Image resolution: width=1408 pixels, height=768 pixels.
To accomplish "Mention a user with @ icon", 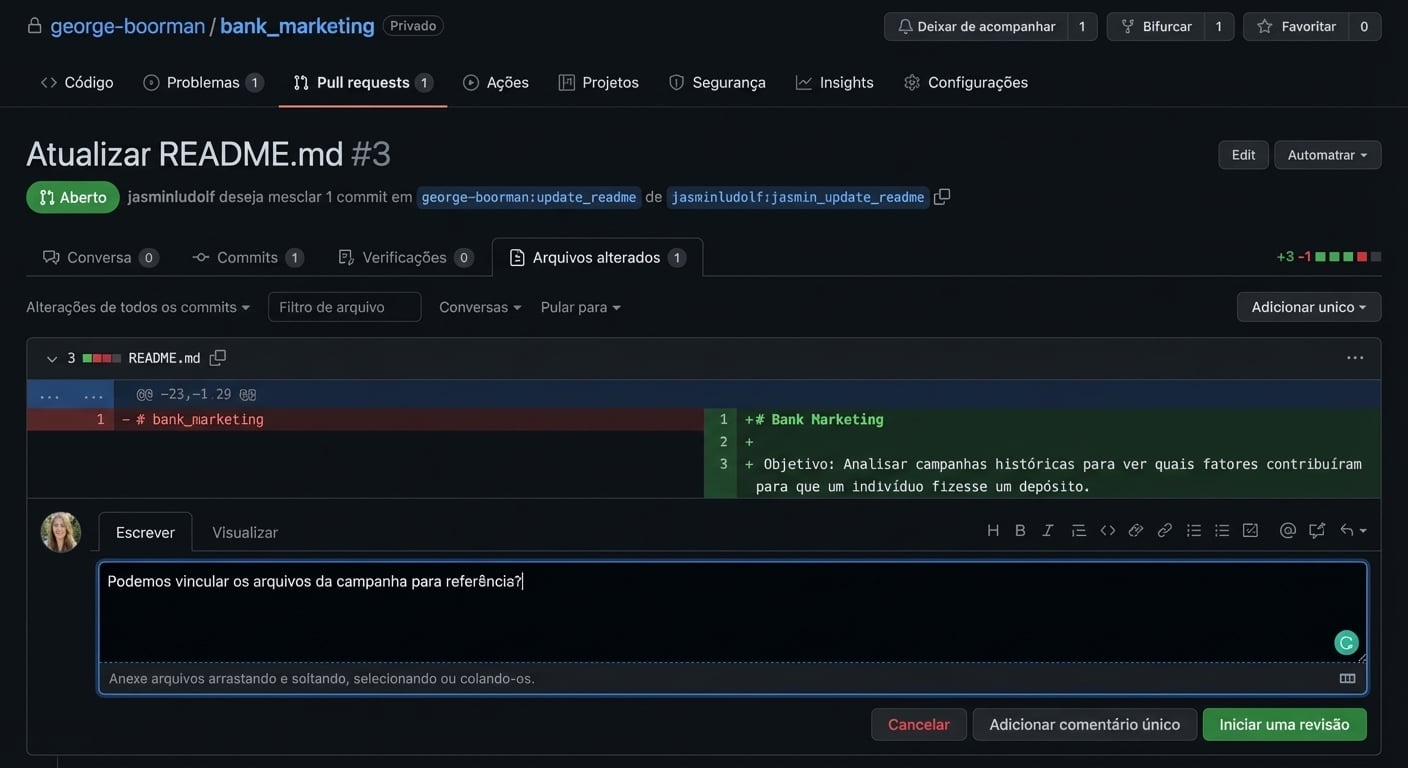I will (x=1288, y=531).
